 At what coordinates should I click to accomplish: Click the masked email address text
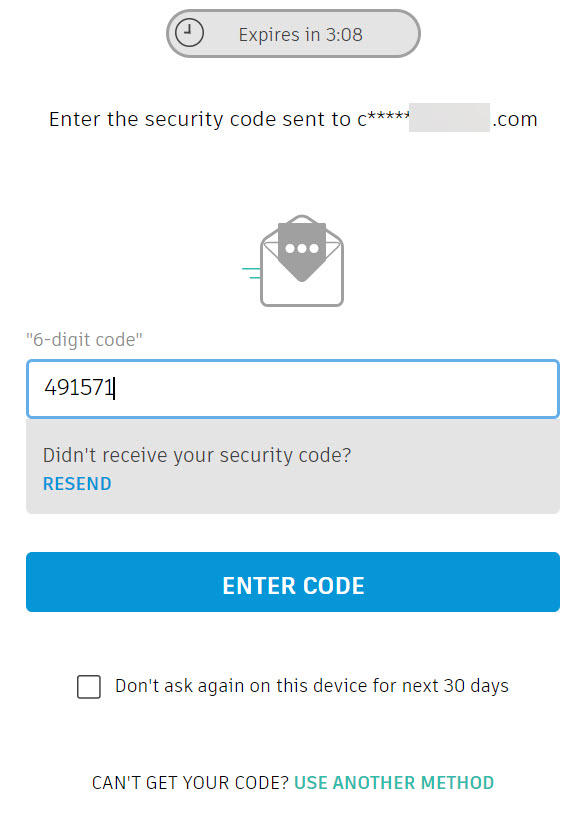pos(447,118)
